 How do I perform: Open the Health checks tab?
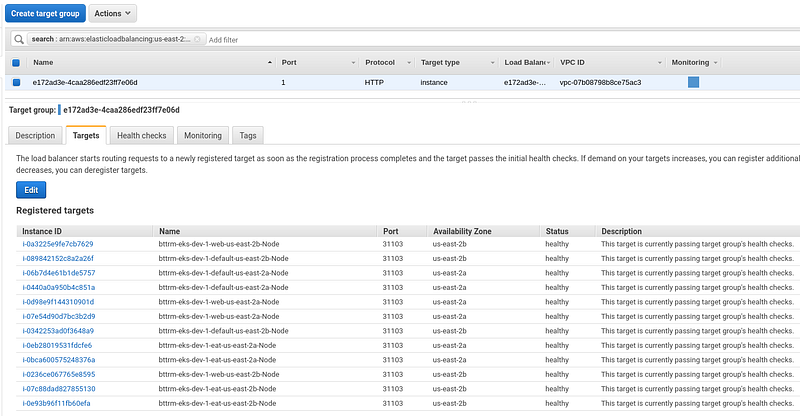click(x=141, y=135)
